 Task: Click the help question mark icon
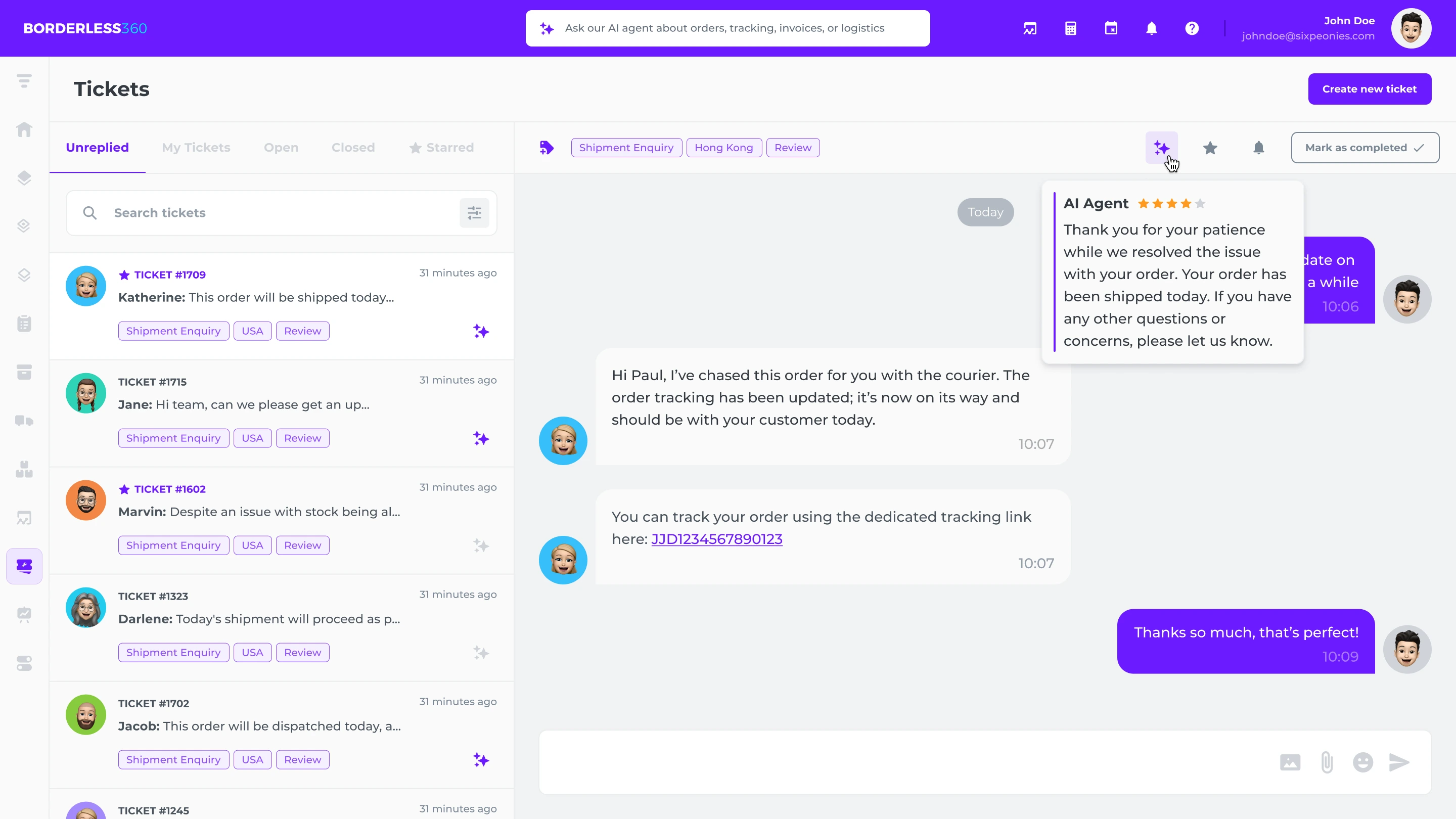click(x=1192, y=28)
